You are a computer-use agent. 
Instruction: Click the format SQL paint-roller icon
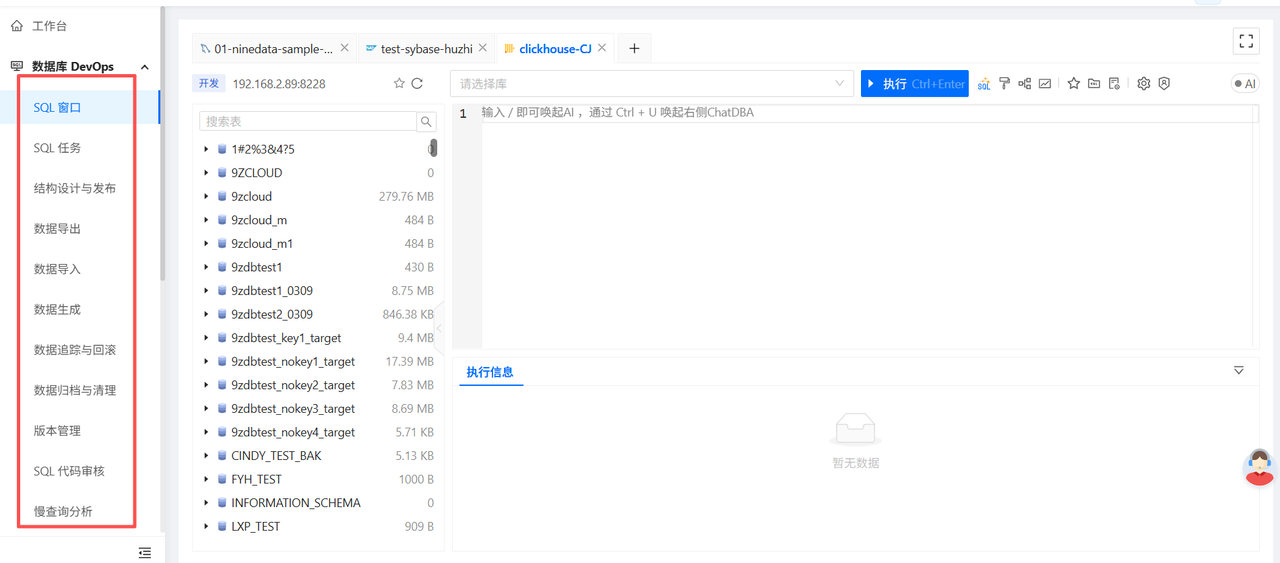pos(1004,84)
